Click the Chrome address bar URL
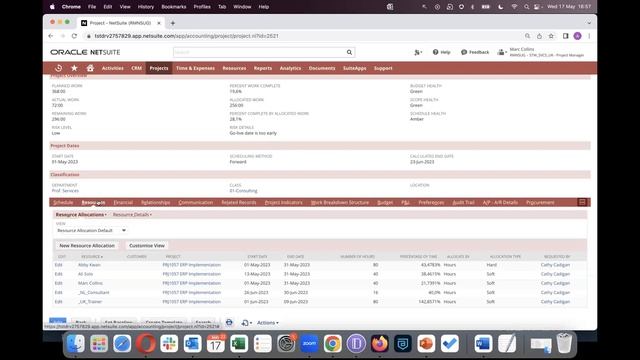Viewport: 640px width, 360px height. (x=187, y=36)
